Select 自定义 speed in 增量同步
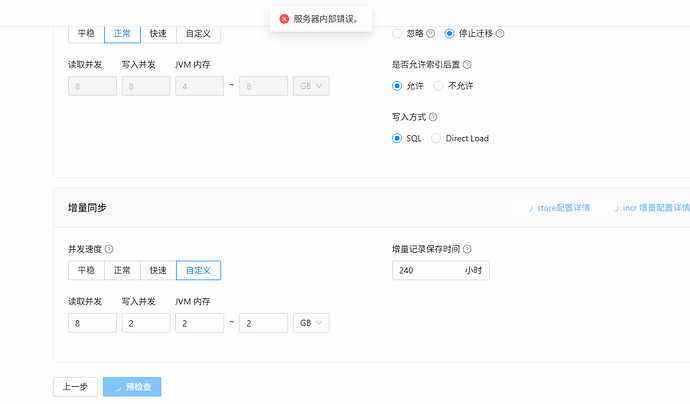The image size is (690, 404). click(x=198, y=270)
